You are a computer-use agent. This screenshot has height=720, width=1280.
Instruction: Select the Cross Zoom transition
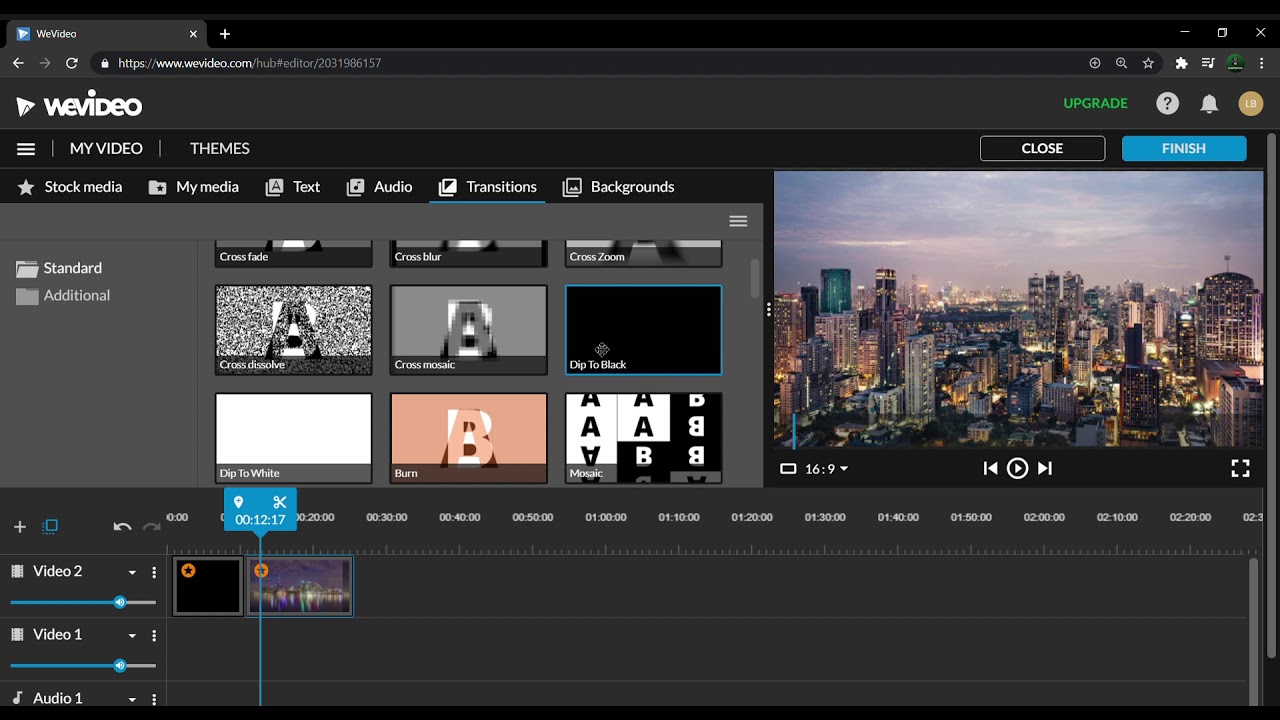tap(643, 253)
